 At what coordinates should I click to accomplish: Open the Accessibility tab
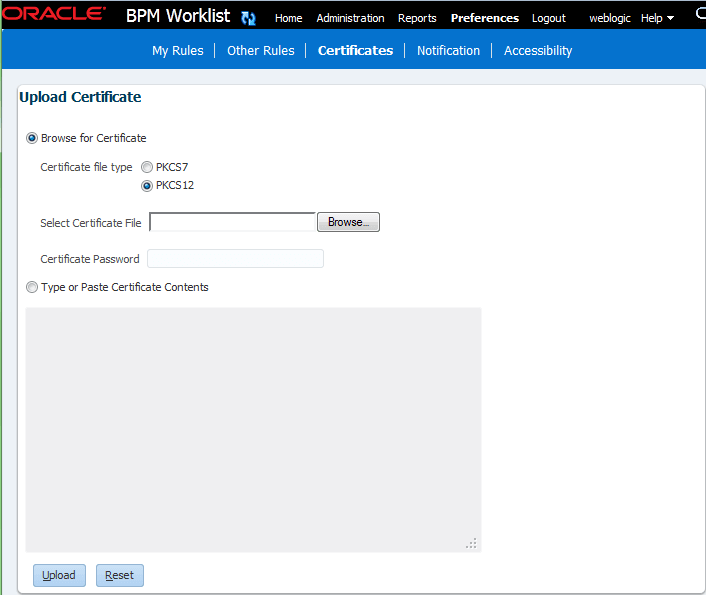click(538, 50)
